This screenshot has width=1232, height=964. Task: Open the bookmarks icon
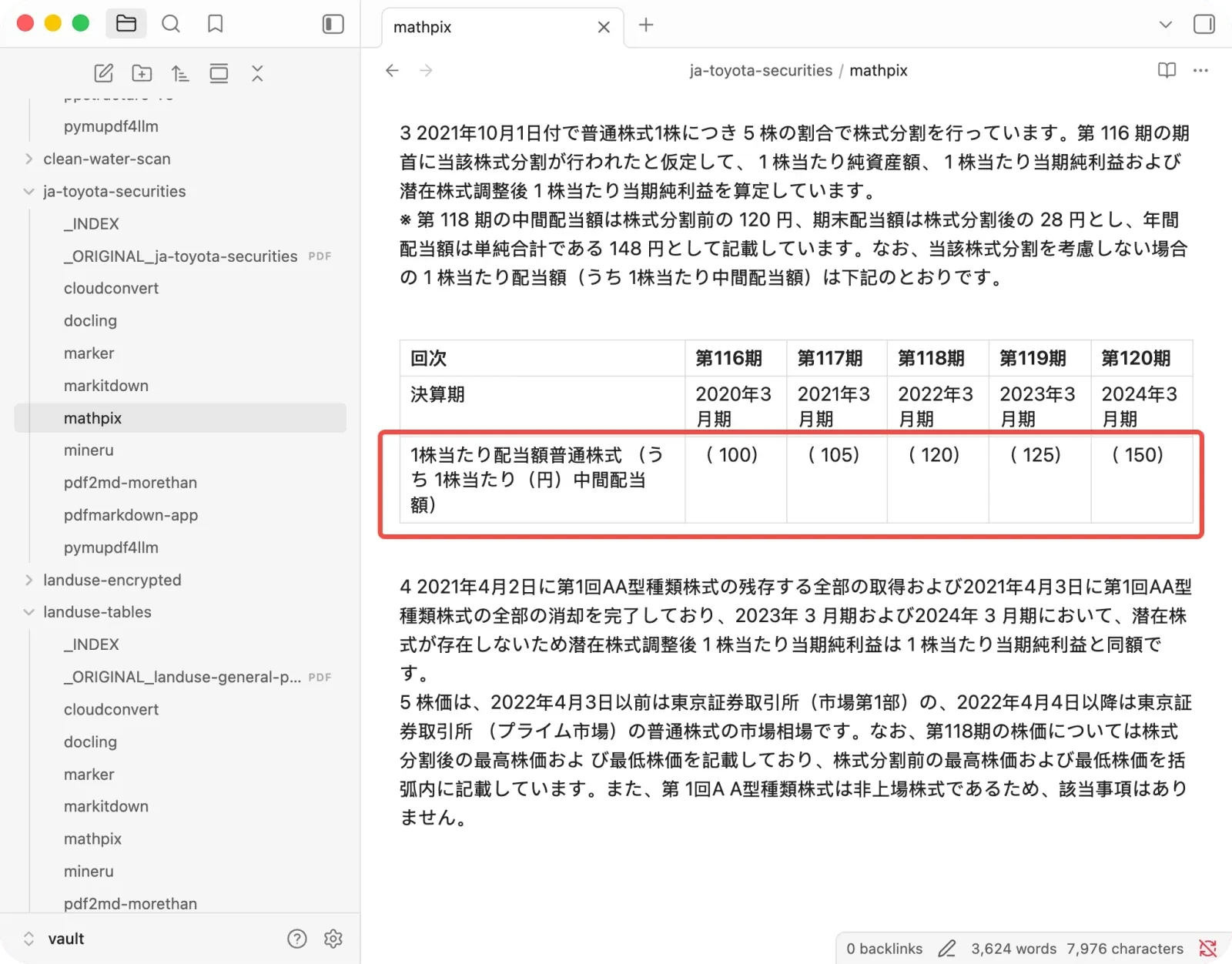pyautogui.click(x=216, y=24)
